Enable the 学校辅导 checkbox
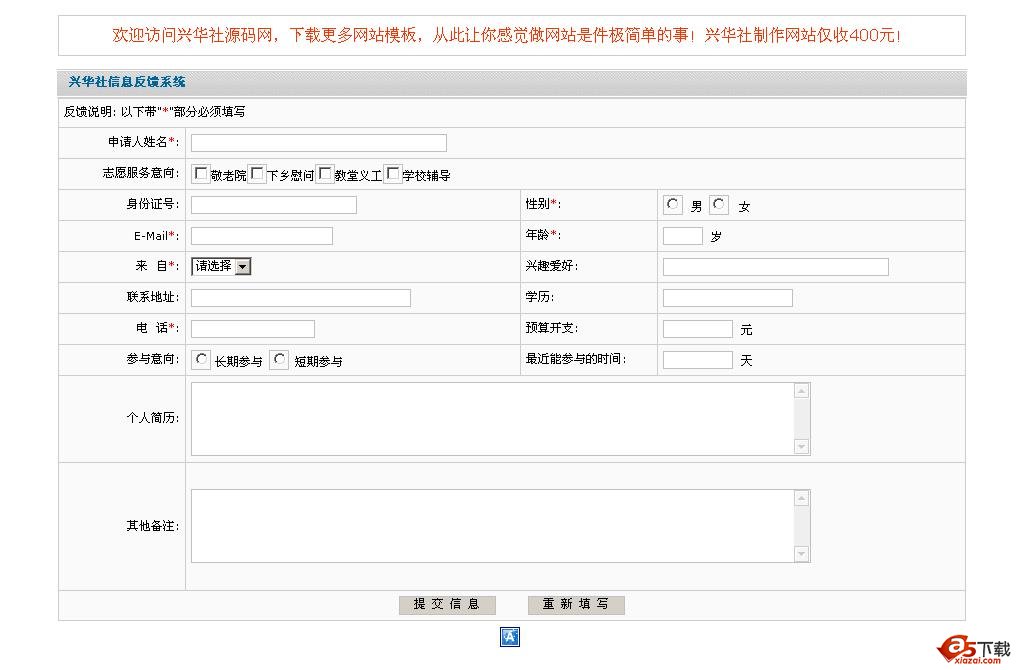1024x670 pixels. pyautogui.click(x=393, y=174)
